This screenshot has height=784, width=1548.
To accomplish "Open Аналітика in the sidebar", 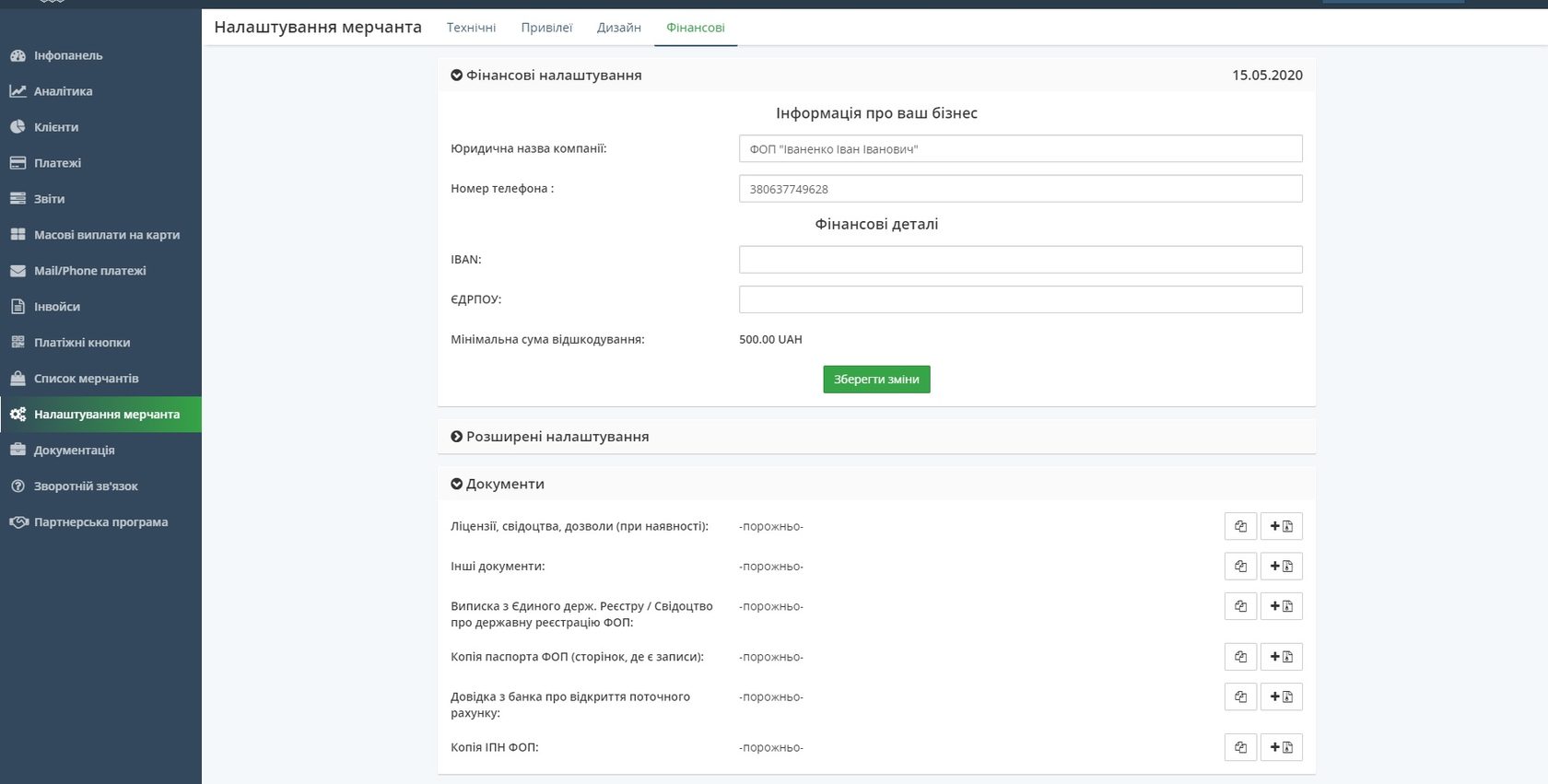I will click(63, 91).
